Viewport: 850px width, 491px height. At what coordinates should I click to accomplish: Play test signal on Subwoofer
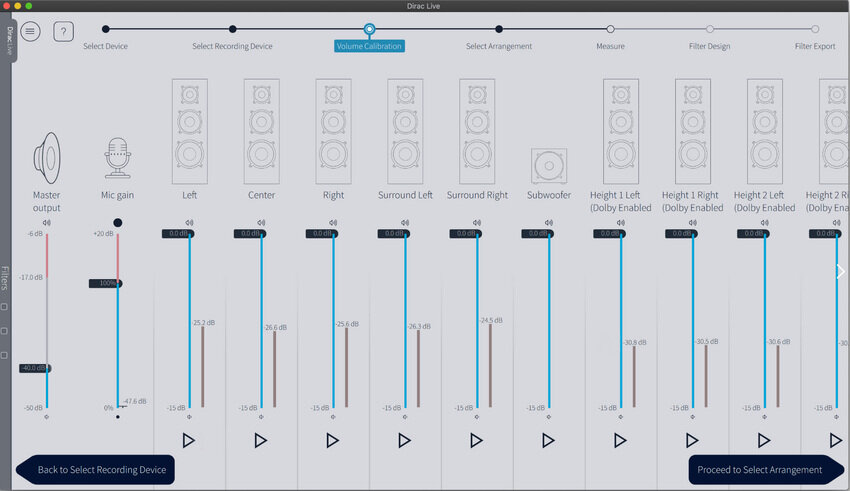point(548,440)
